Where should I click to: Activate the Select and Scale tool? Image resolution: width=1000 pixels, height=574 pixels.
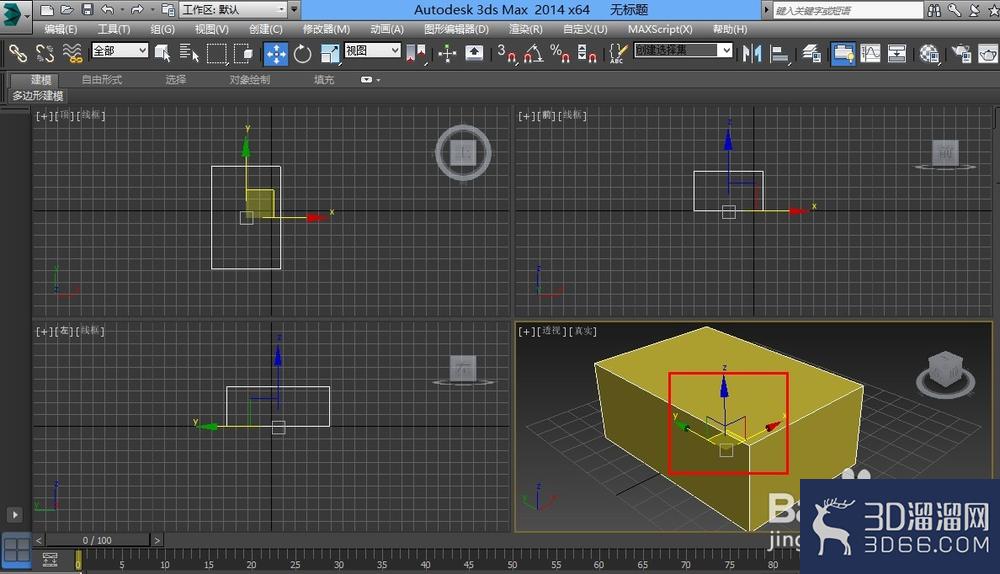(x=330, y=54)
